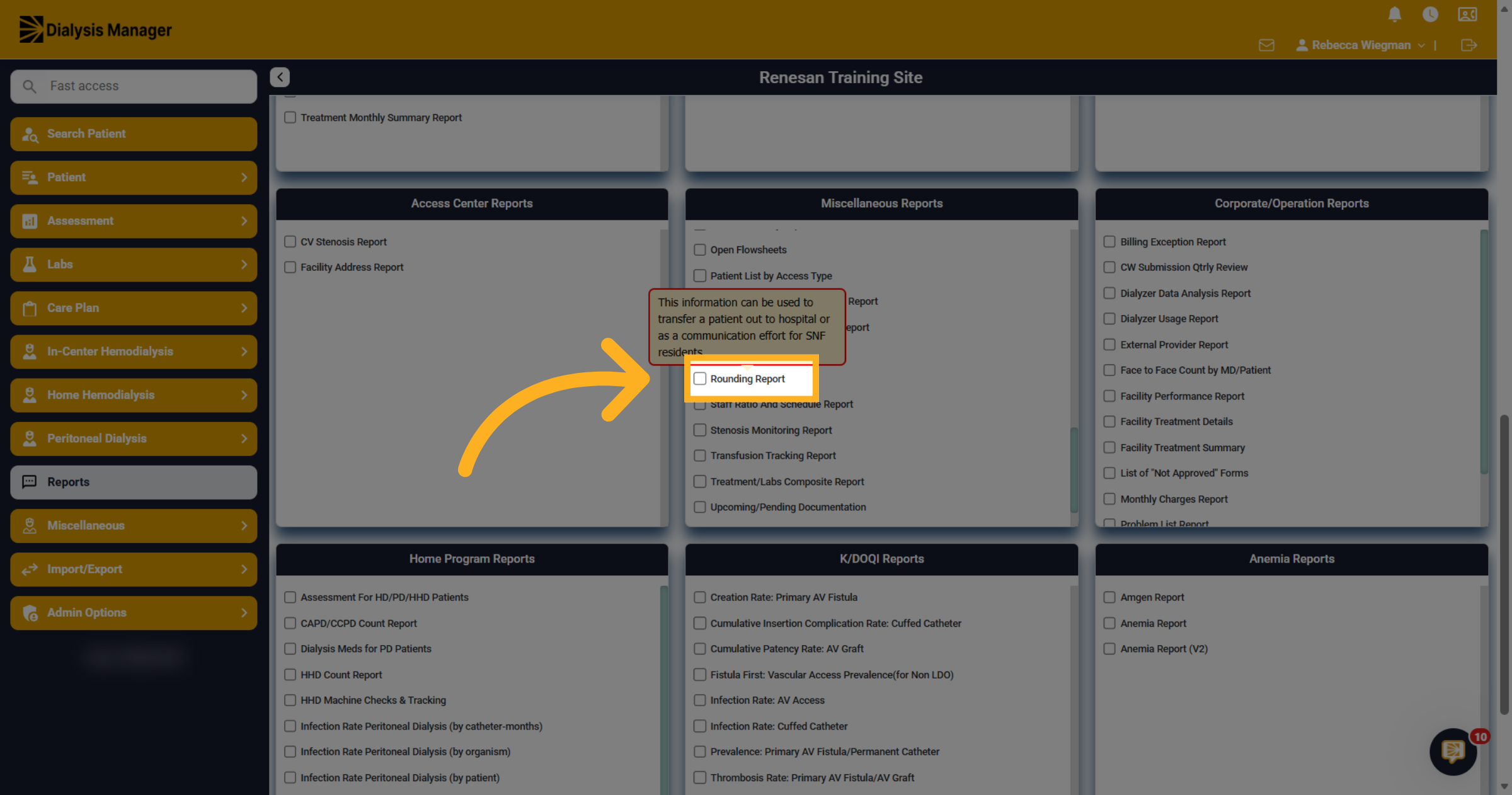Screen dimensions: 1512x795
Task: Select the Labs menu item
Action: pos(134,265)
